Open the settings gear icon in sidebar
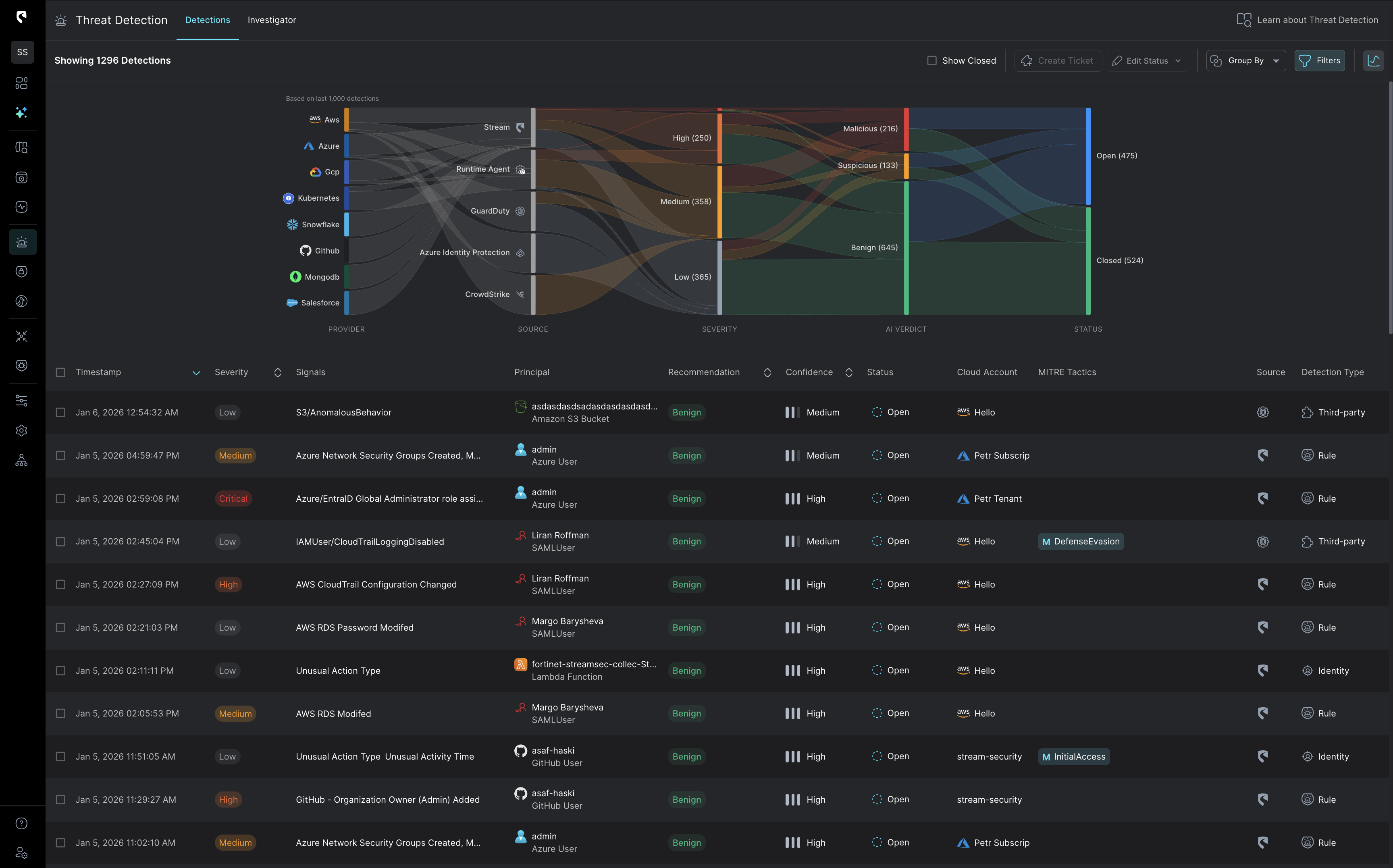This screenshot has width=1393, height=868. (x=22, y=430)
